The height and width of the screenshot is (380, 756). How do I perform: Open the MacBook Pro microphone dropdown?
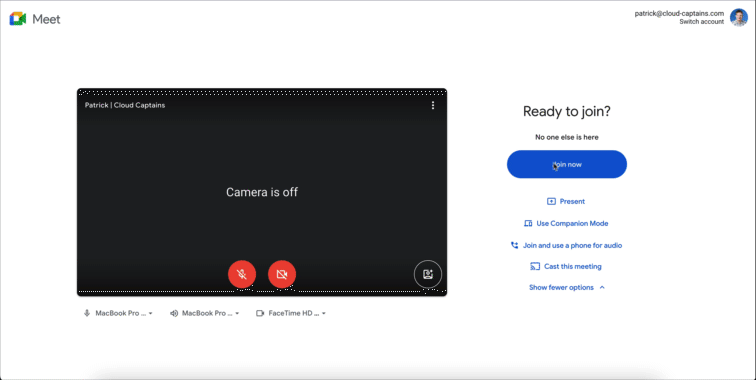click(x=118, y=313)
